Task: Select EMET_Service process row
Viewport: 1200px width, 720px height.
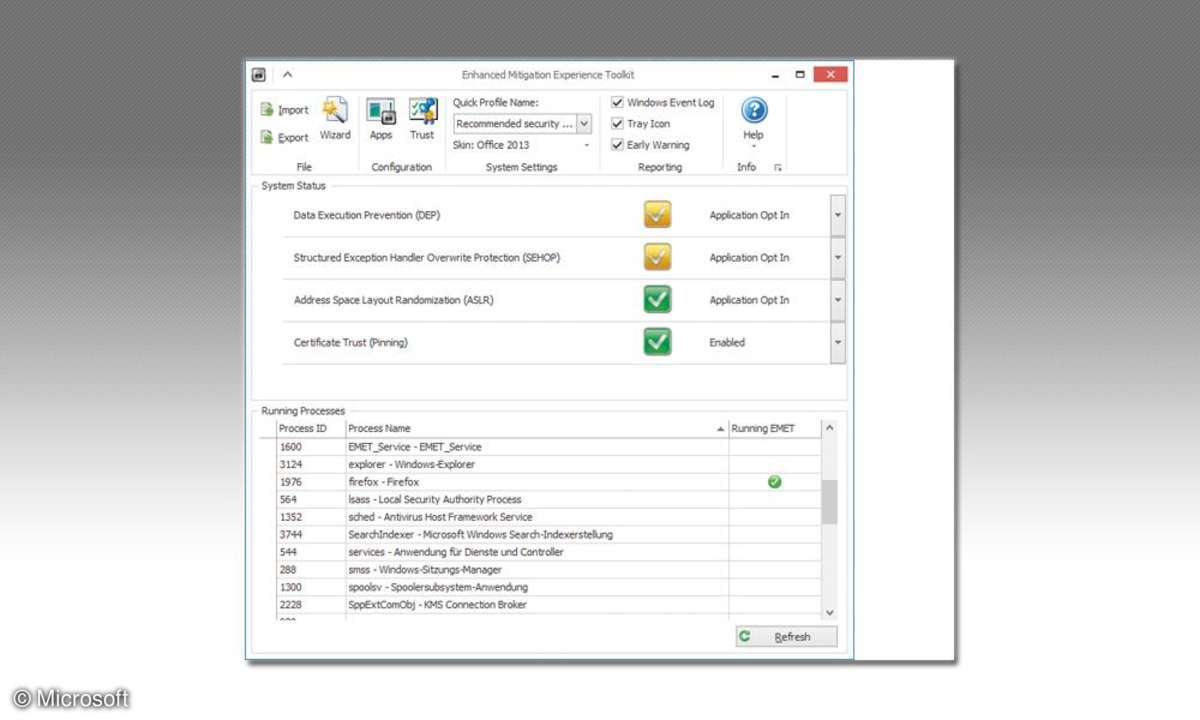Action: coord(548,447)
